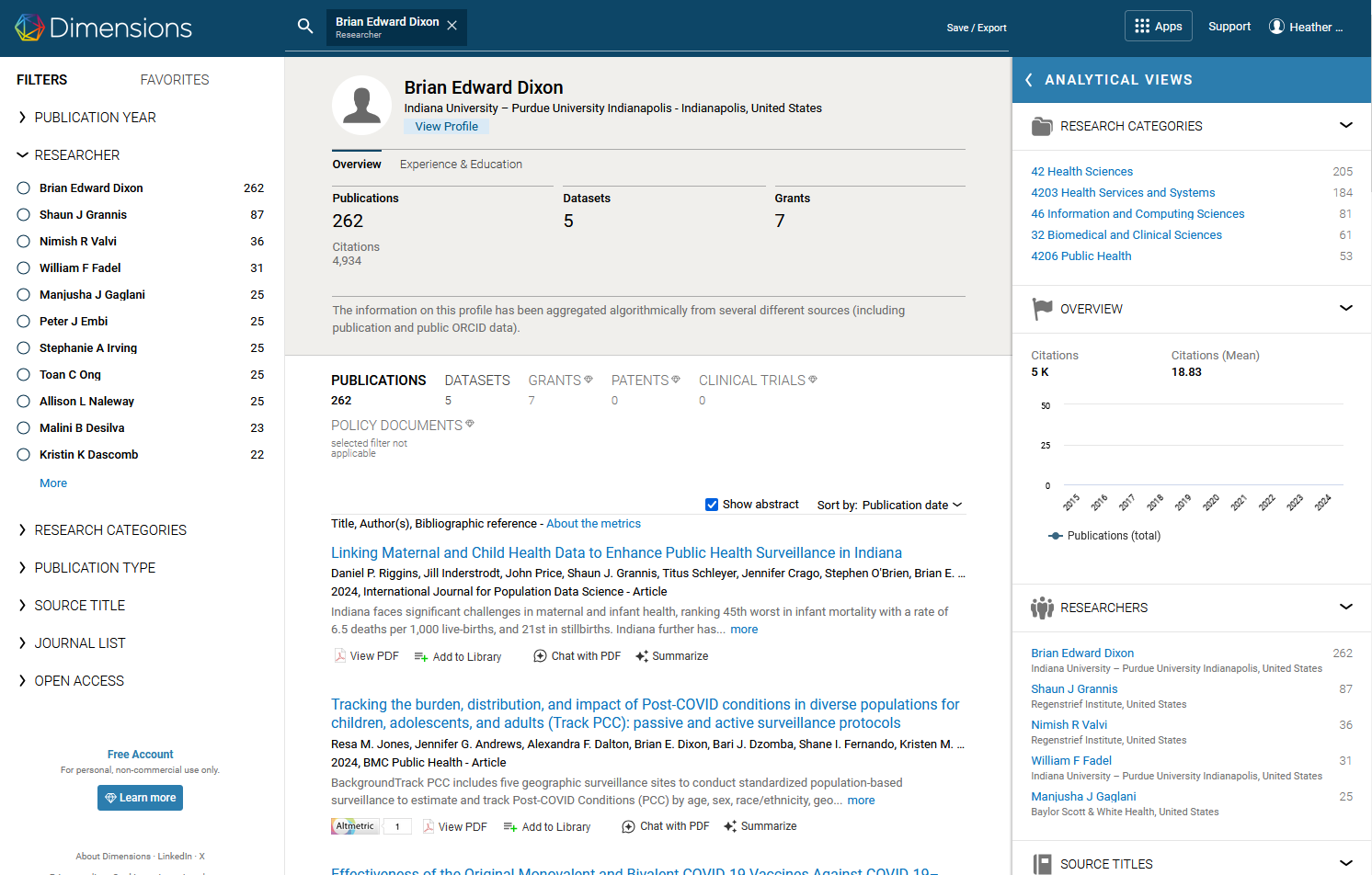Screen dimensions: 1372x875
Task: Expand the Publication Year filter
Action: tap(86, 118)
